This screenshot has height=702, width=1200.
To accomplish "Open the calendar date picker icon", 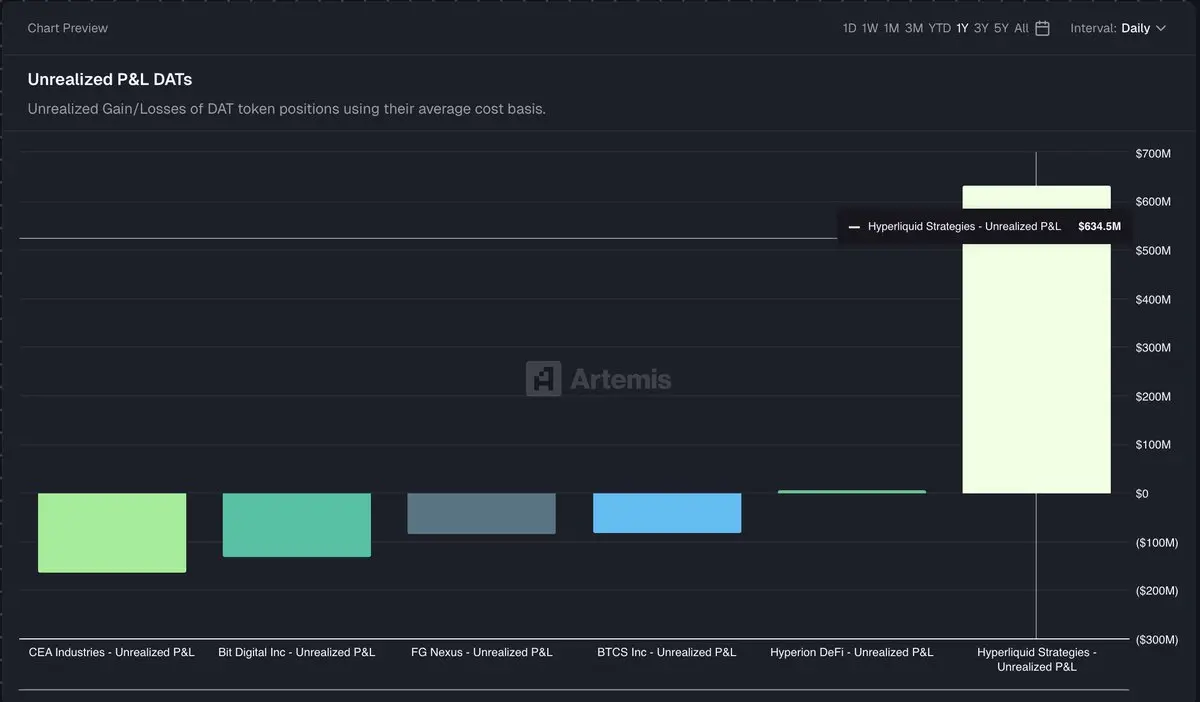I will click(x=1042, y=28).
